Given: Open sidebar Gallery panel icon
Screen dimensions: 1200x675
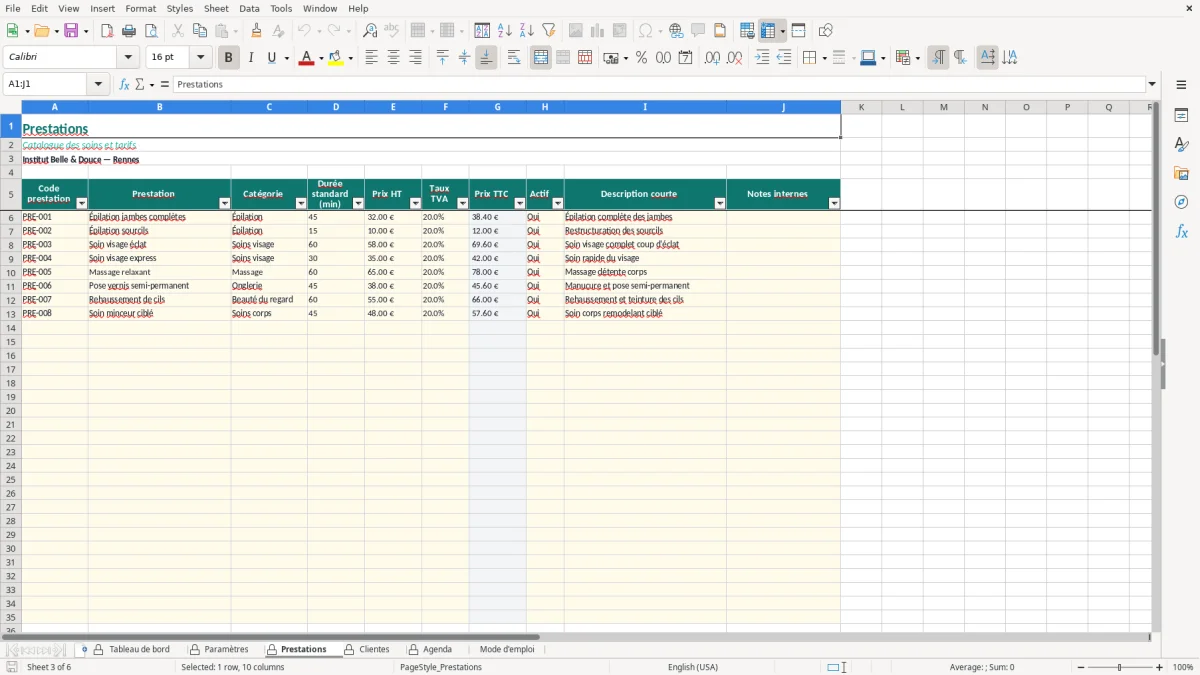Looking at the screenshot, I should [1181, 174].
